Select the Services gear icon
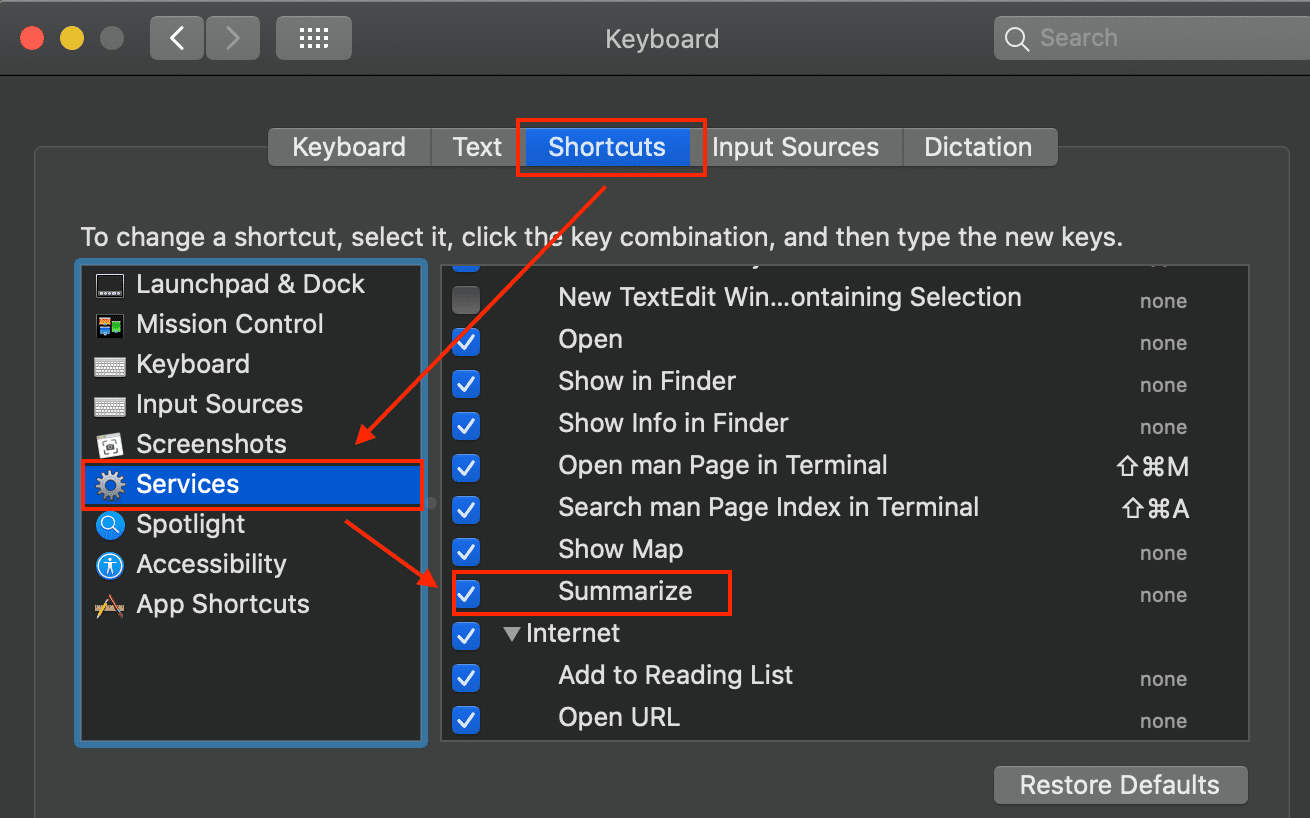 pos(110,485)
